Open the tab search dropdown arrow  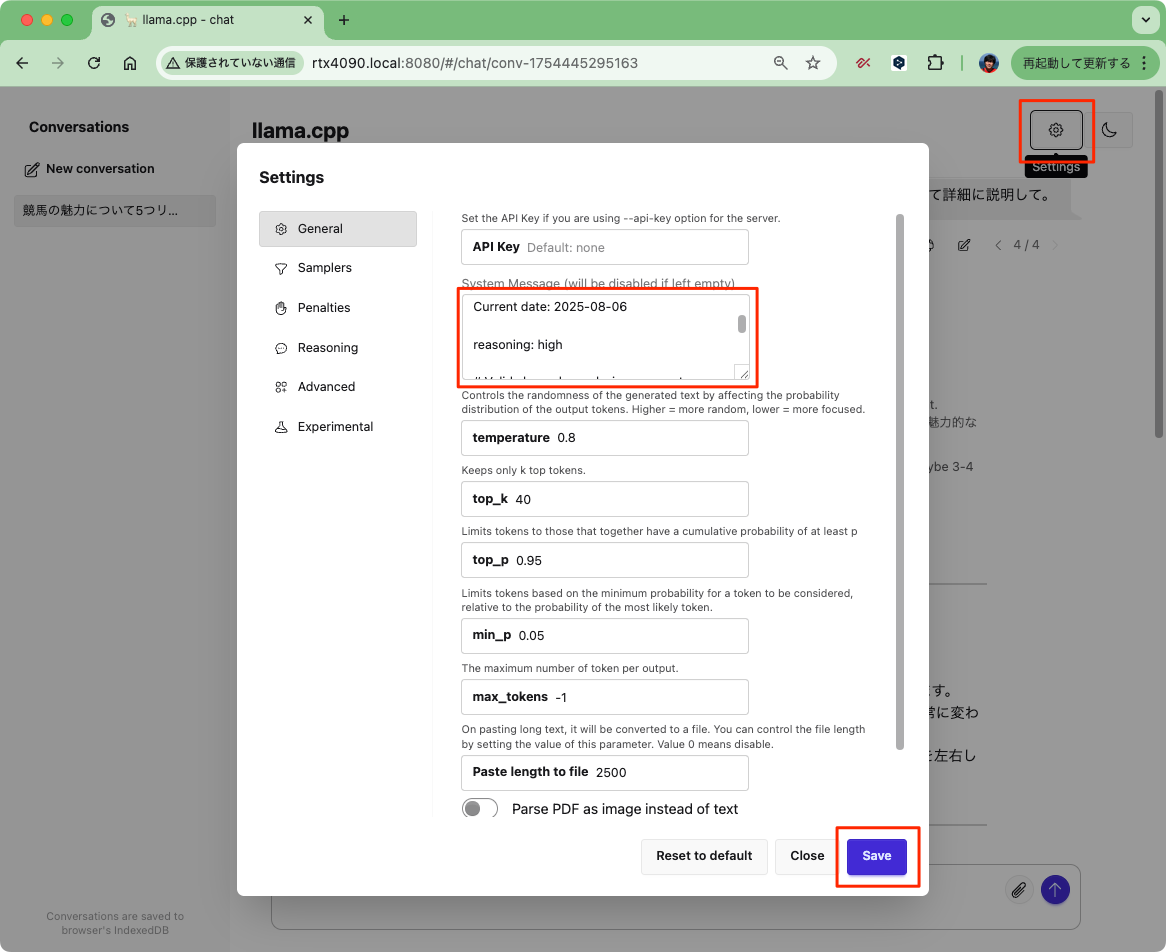coord(1145,20)
